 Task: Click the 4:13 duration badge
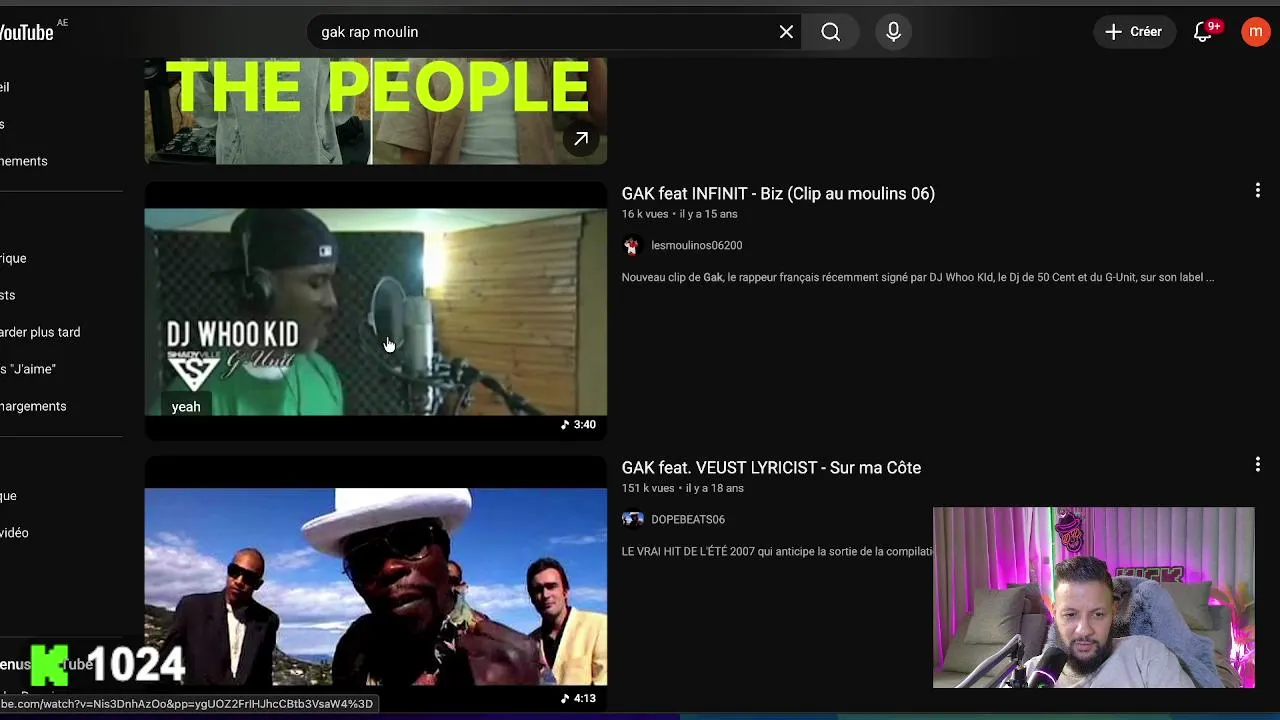[578, 699]
